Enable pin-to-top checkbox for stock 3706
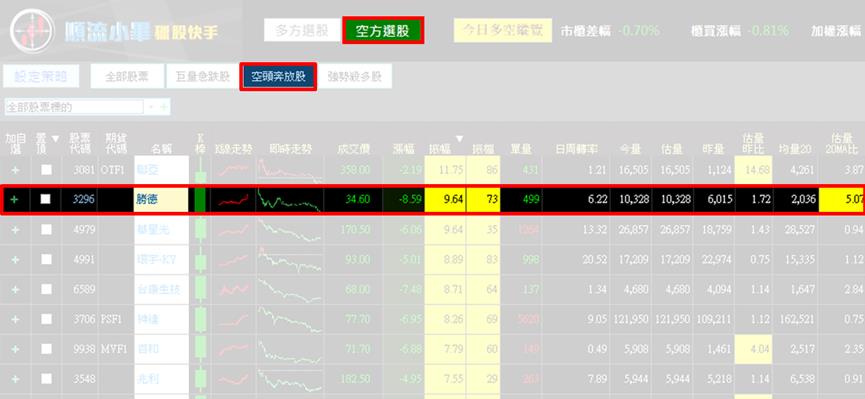Image resolution: width=865 pixels, height=399 pixels. (x=46, y=319)
